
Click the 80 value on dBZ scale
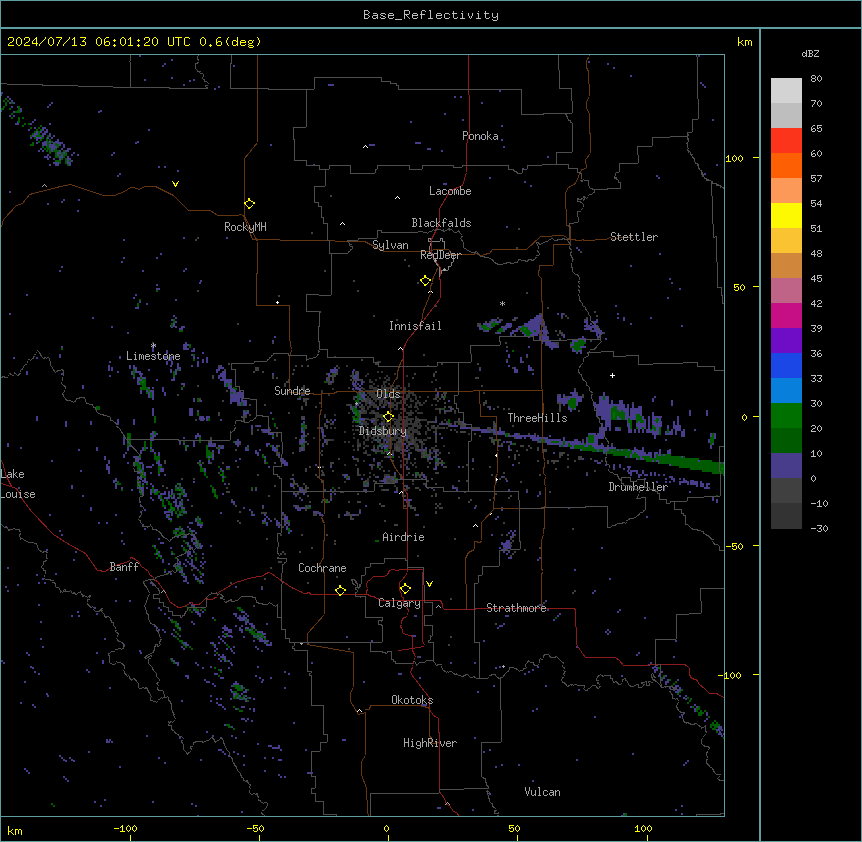tap(816, 79)
